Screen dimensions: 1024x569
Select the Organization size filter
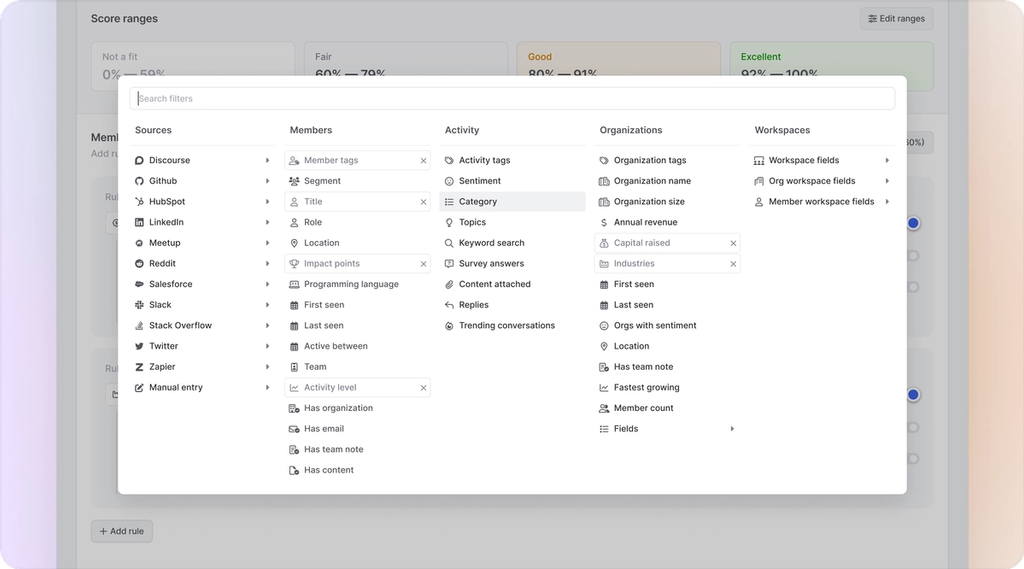(x=667, y=202)
